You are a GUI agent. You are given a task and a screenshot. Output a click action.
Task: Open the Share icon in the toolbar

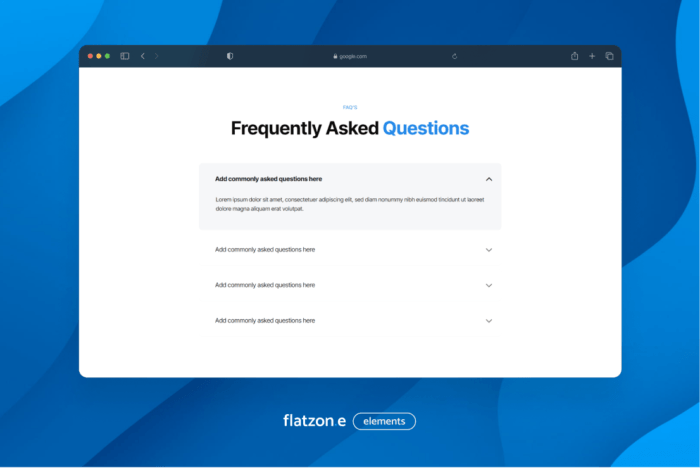coord(575,56)
